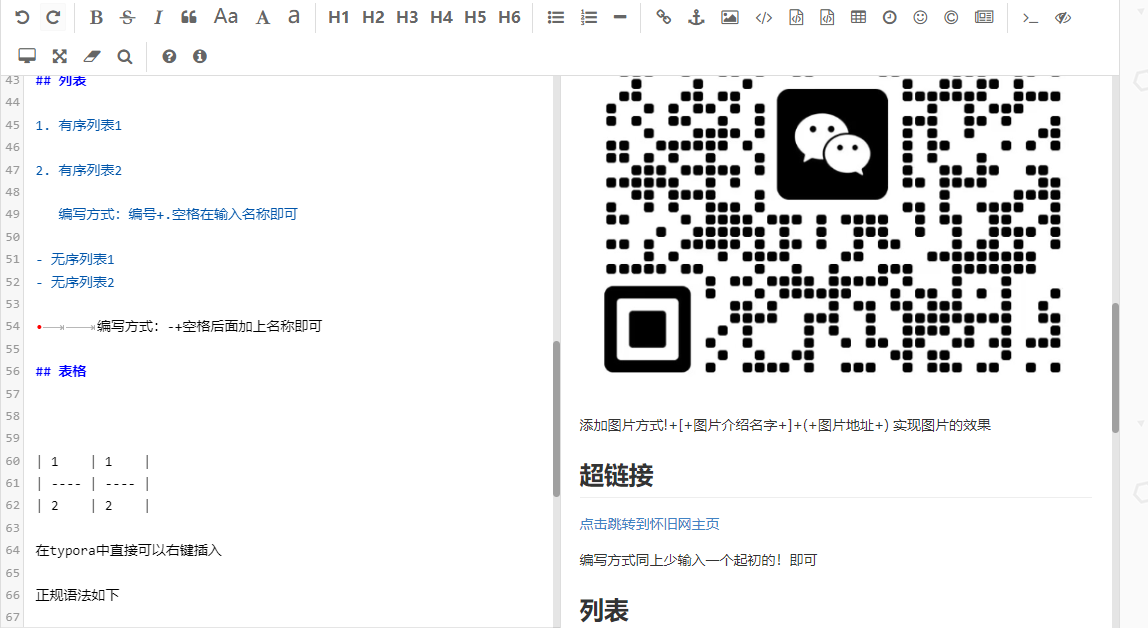Click '超链接' heading in preview
This screenshot has width=1148, height=628.
[x=616, y=475]
